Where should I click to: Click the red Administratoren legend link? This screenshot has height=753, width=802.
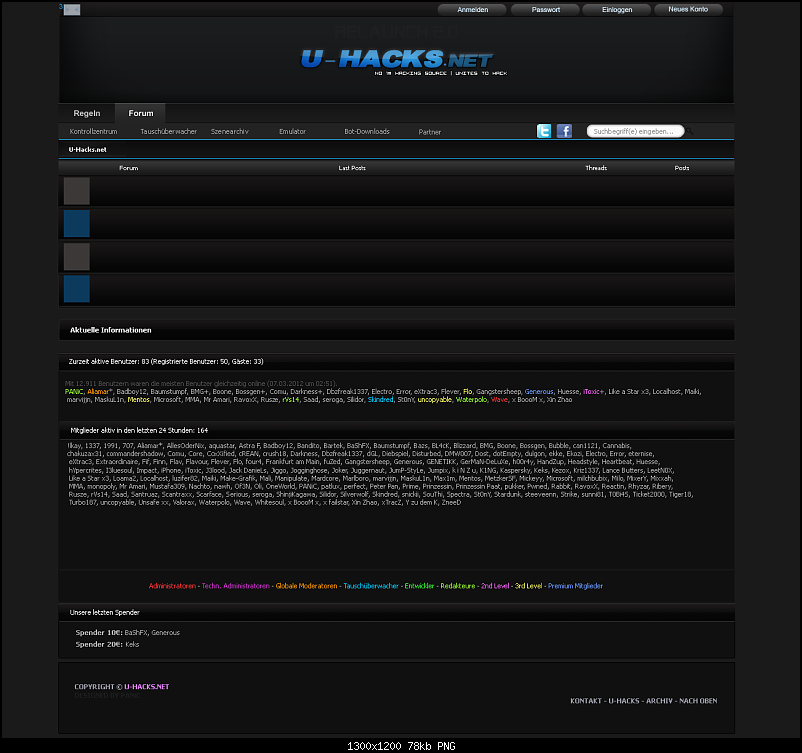[x=172, y=586]
